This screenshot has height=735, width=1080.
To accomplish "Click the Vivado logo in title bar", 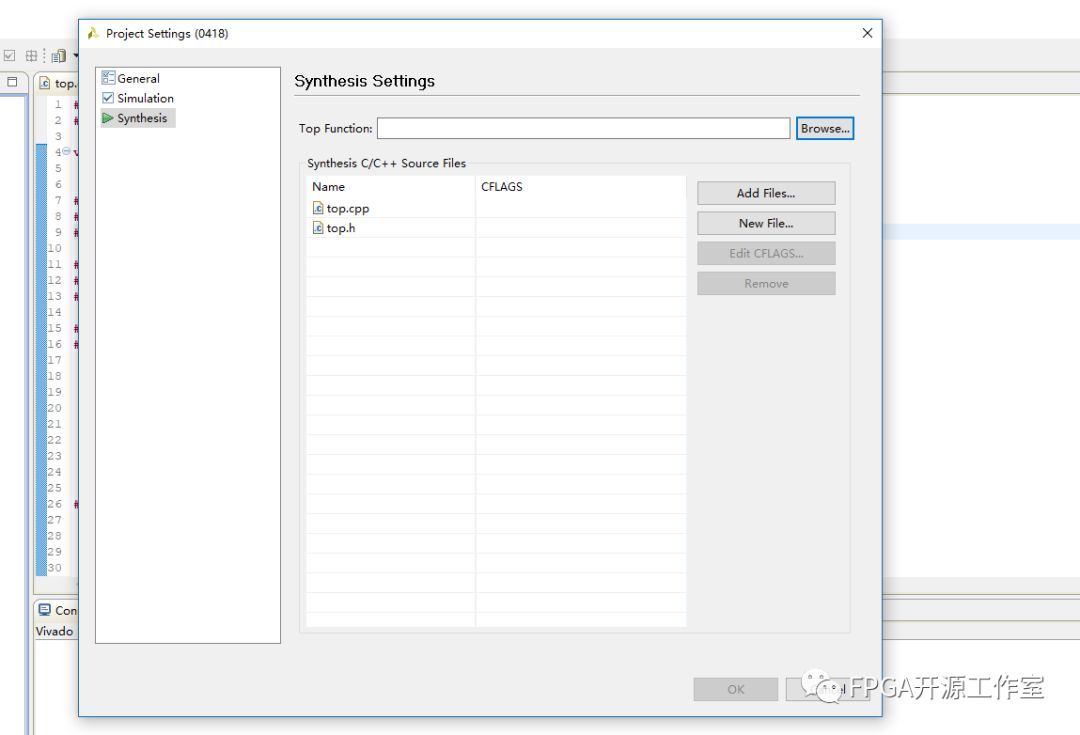I will point(93,34).
